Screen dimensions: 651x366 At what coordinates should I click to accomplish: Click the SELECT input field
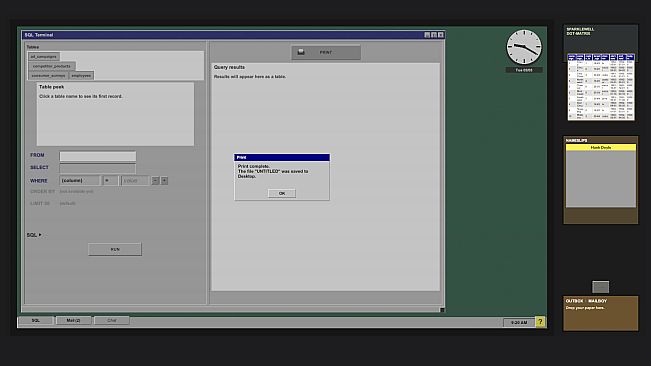pos(98,168)
